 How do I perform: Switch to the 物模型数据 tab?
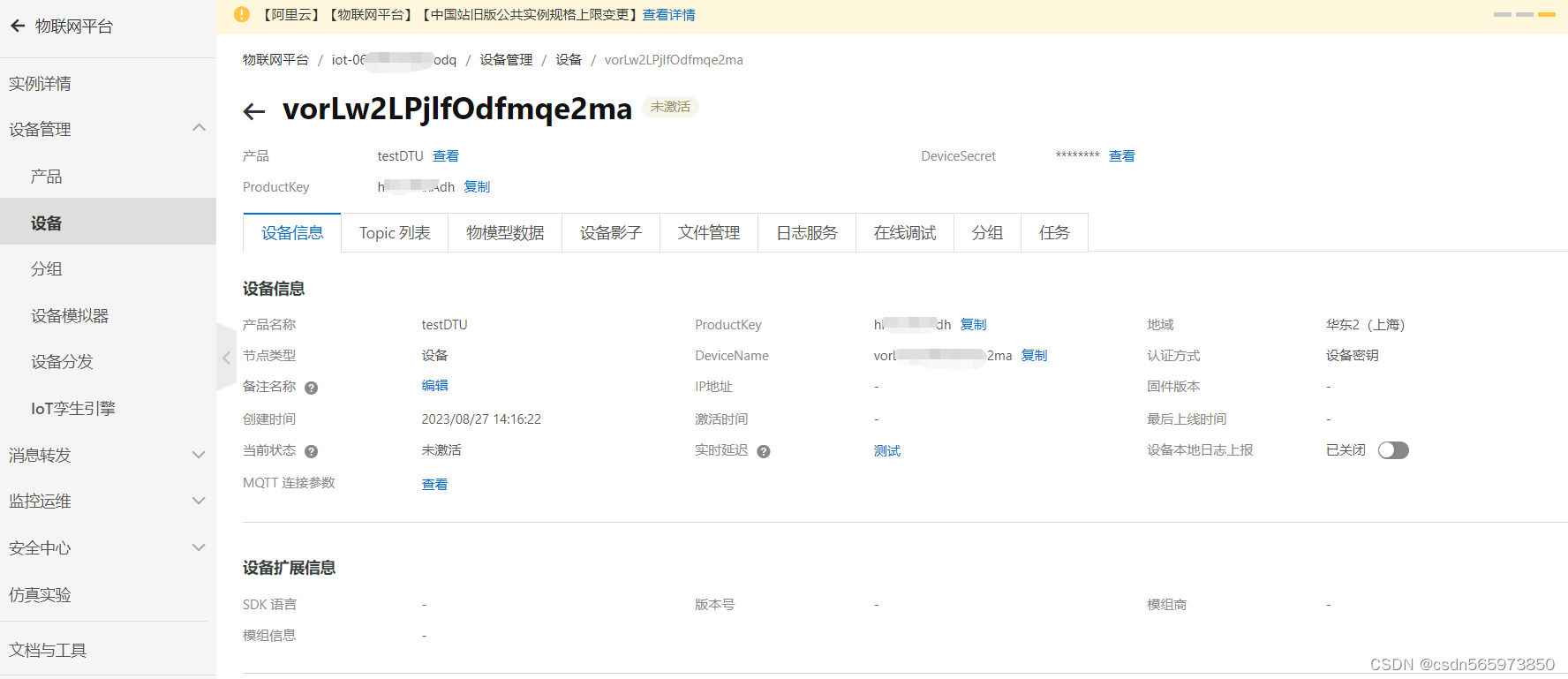pos(505,233)
